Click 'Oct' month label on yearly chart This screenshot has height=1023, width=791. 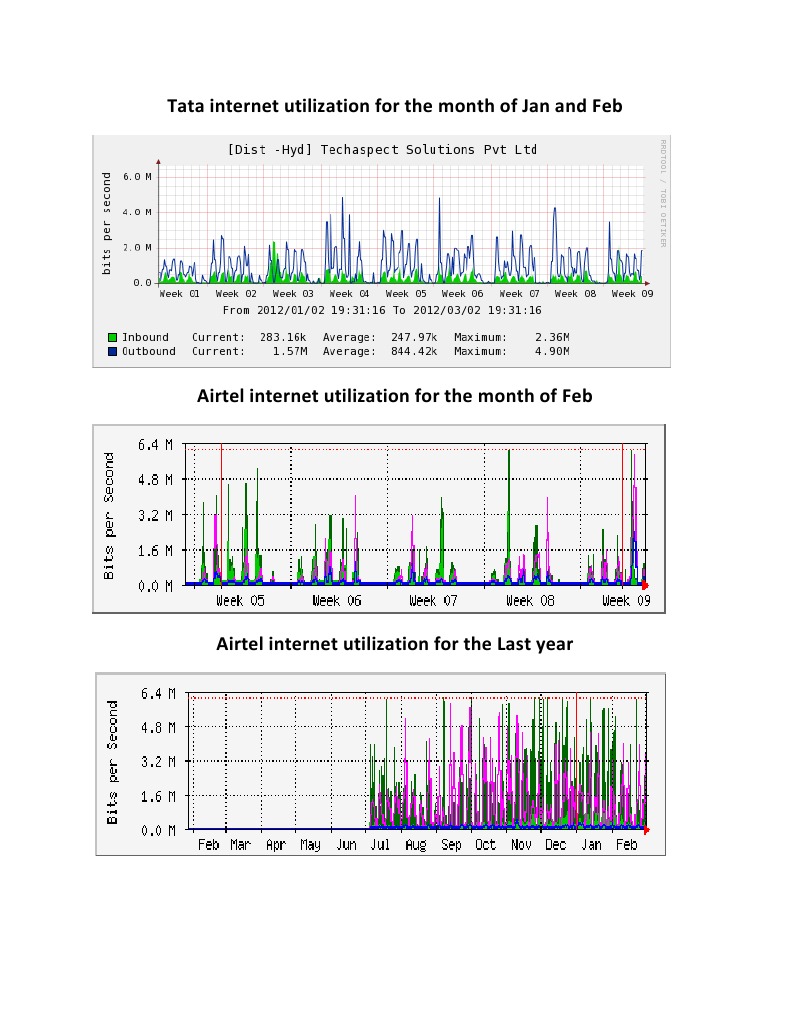486,844
